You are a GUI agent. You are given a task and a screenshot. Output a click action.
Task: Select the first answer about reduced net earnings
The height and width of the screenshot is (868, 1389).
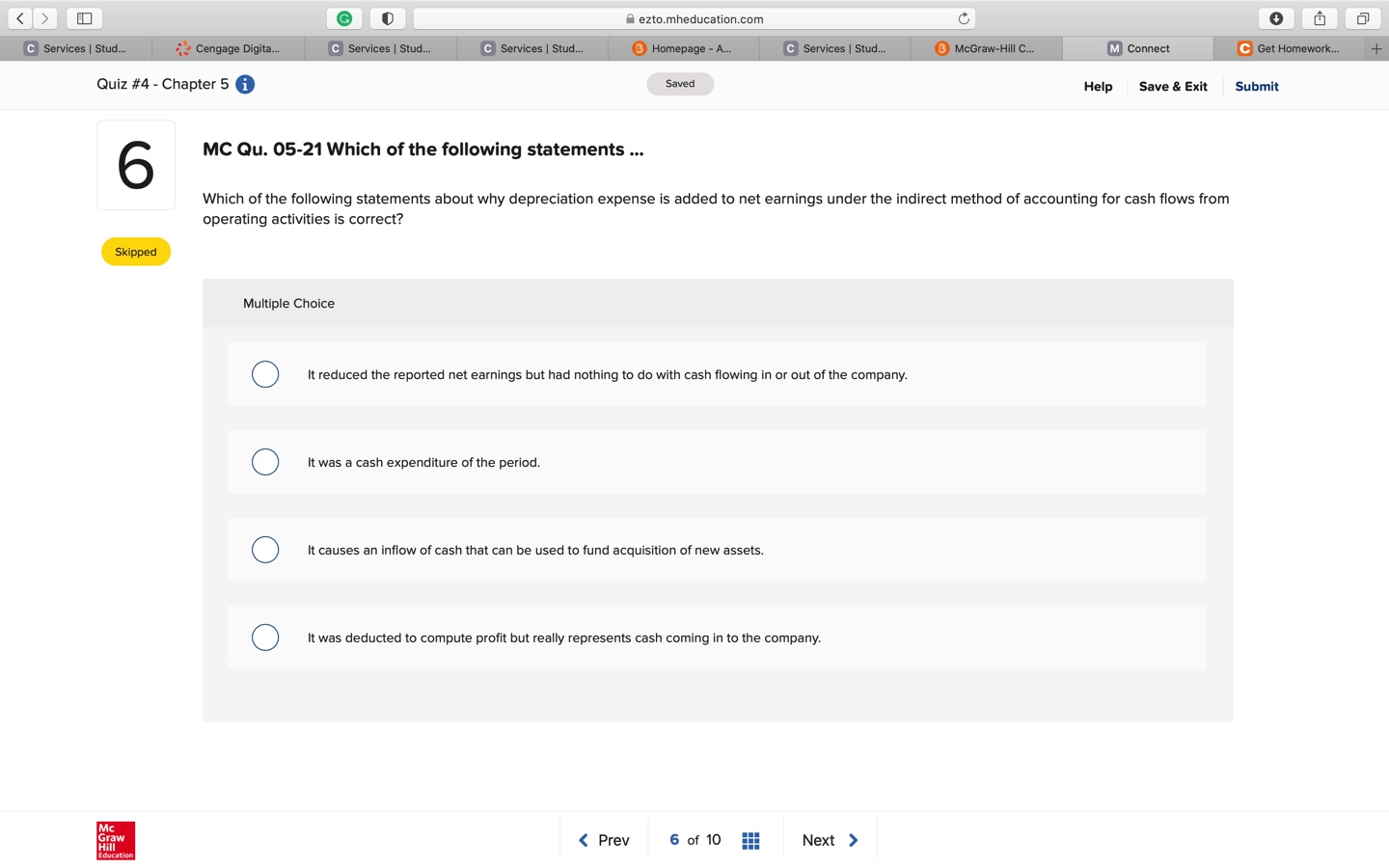[265, 374]
